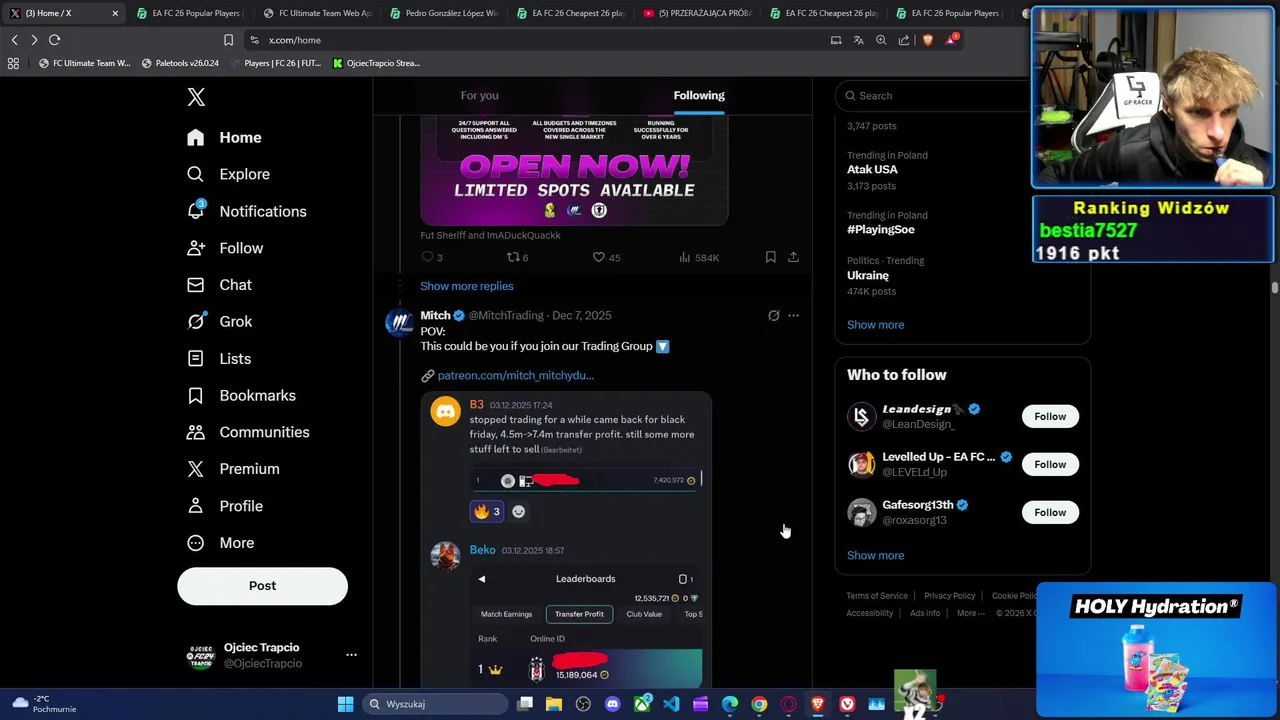
Task: Reply to the post with 3 replies
Action: click(432, 258)
